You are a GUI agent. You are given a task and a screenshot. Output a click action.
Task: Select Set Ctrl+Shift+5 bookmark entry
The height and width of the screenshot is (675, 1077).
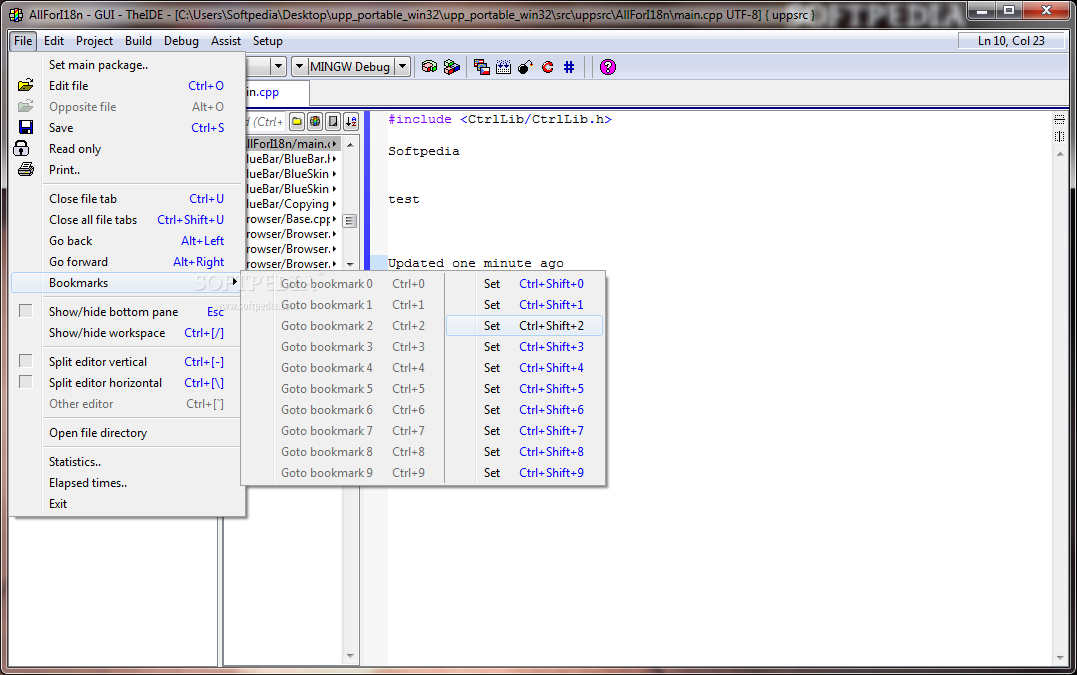(x=525, y=389)
